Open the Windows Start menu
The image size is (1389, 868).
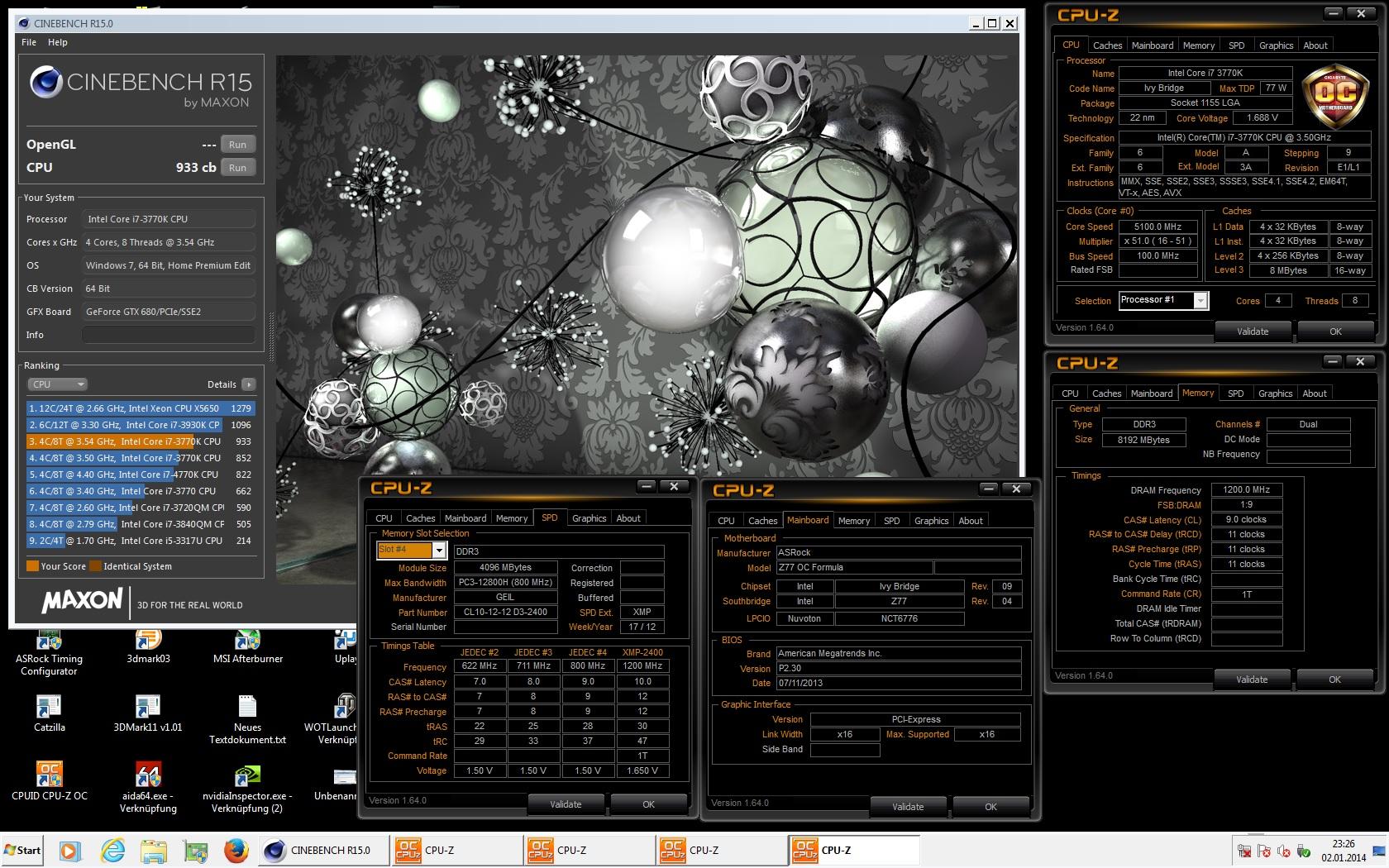[x=22, y=850]
